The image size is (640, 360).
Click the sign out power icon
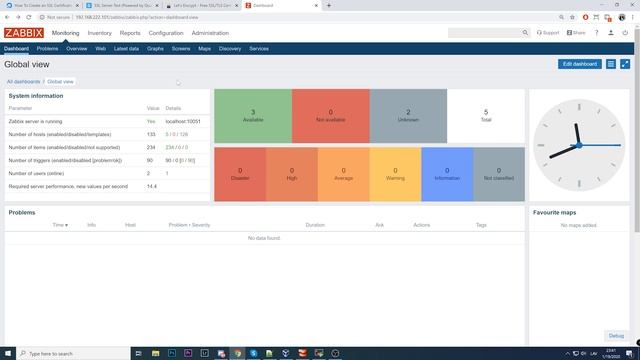(x=625, y=33)
